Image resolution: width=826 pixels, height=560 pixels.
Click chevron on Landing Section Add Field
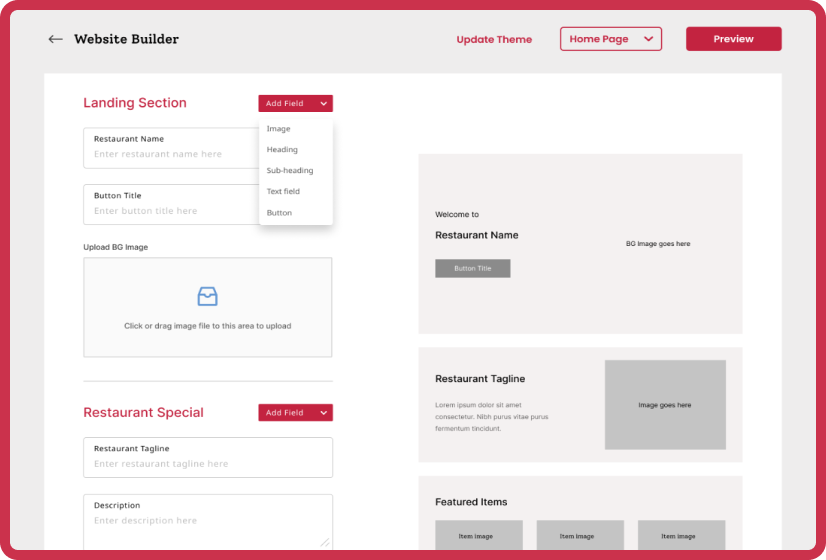(323, 103)
